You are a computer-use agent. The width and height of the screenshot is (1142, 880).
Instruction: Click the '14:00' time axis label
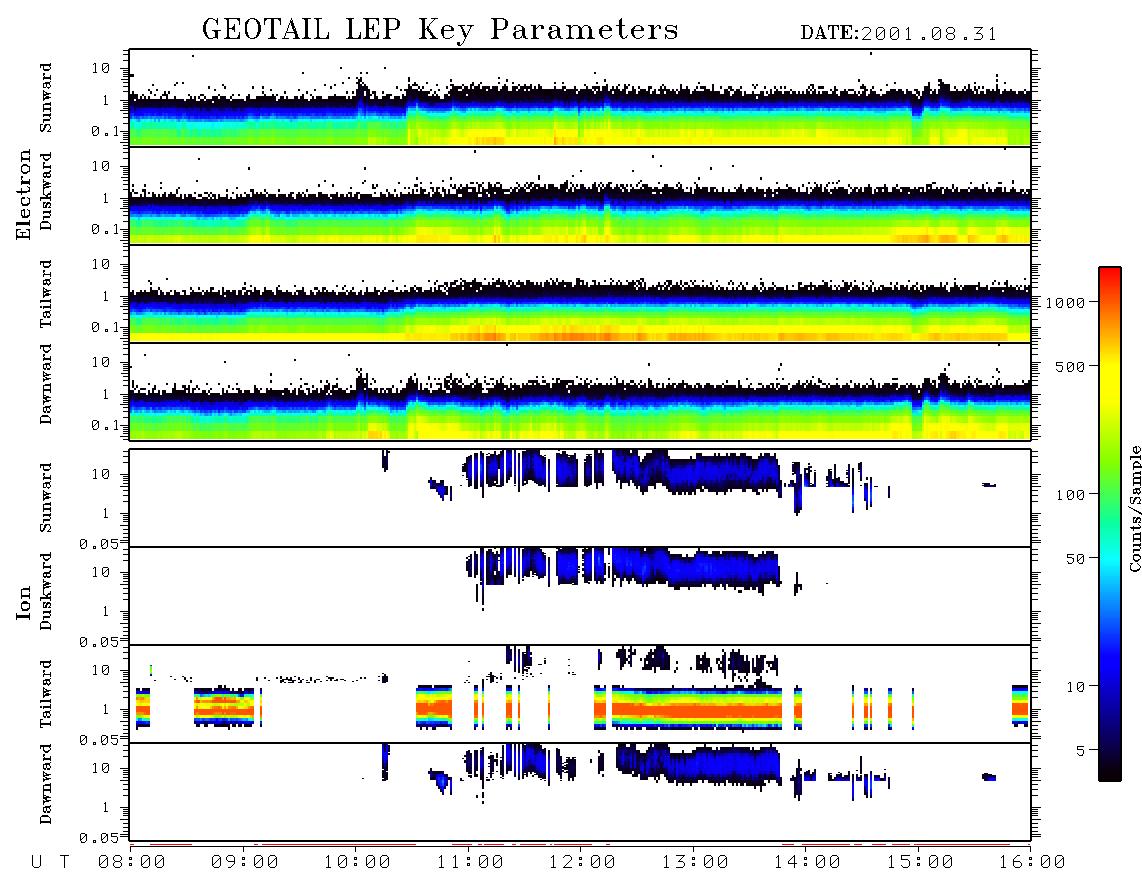point(807,863)
